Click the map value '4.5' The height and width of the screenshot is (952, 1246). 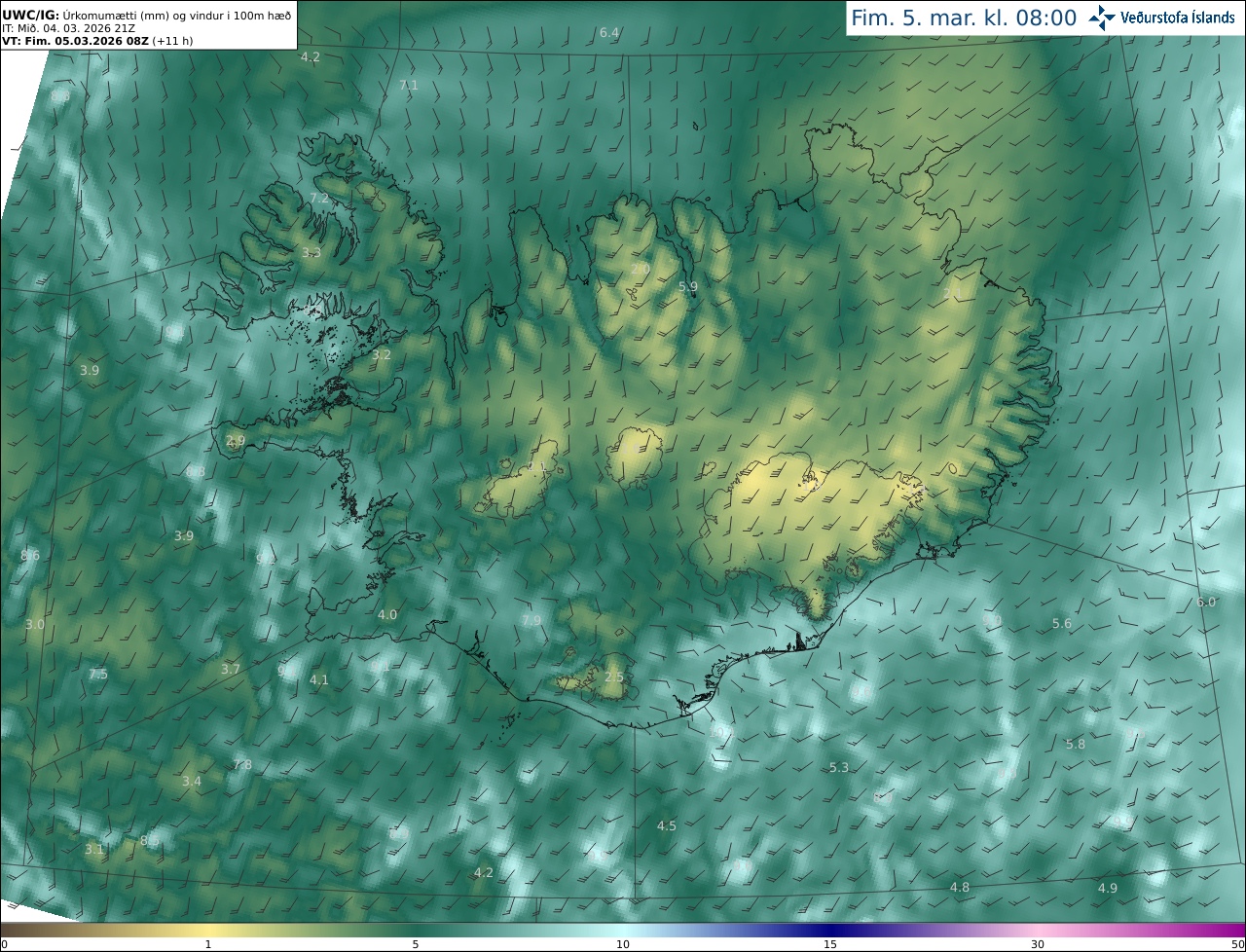[667, 826]
